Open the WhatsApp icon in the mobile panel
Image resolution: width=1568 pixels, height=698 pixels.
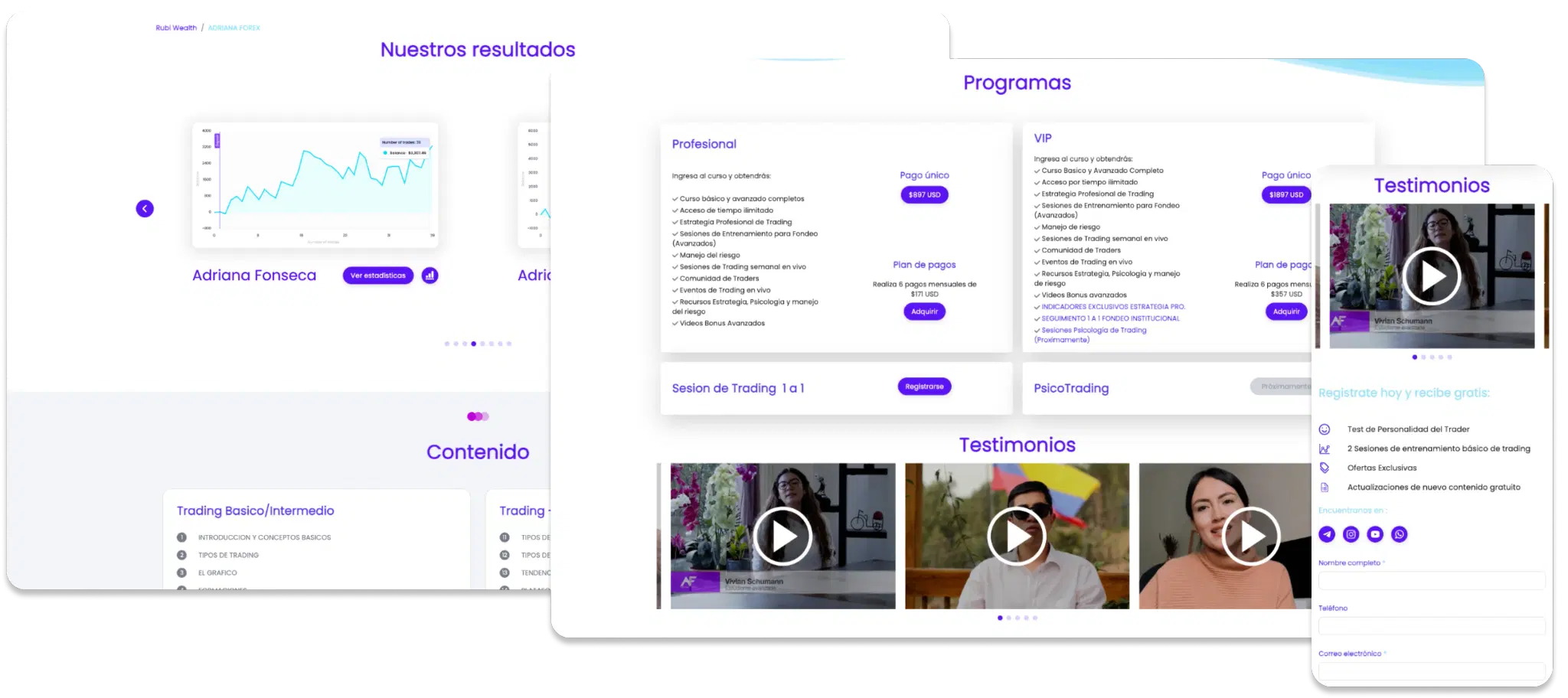pyautogui.click(x=1400, y=534)
